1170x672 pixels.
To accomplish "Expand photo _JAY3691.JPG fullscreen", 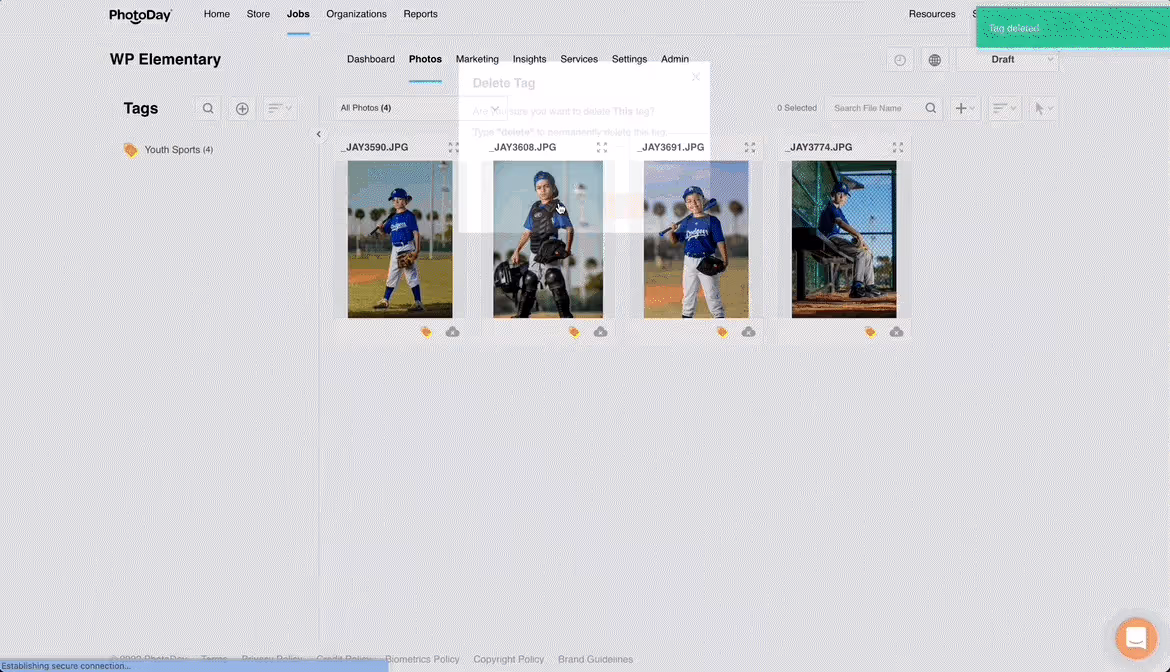I will coord(750,148).
